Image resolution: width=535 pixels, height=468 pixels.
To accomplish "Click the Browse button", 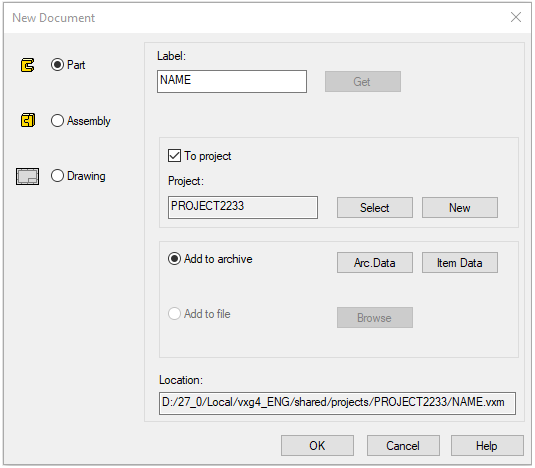I will 375,318.
